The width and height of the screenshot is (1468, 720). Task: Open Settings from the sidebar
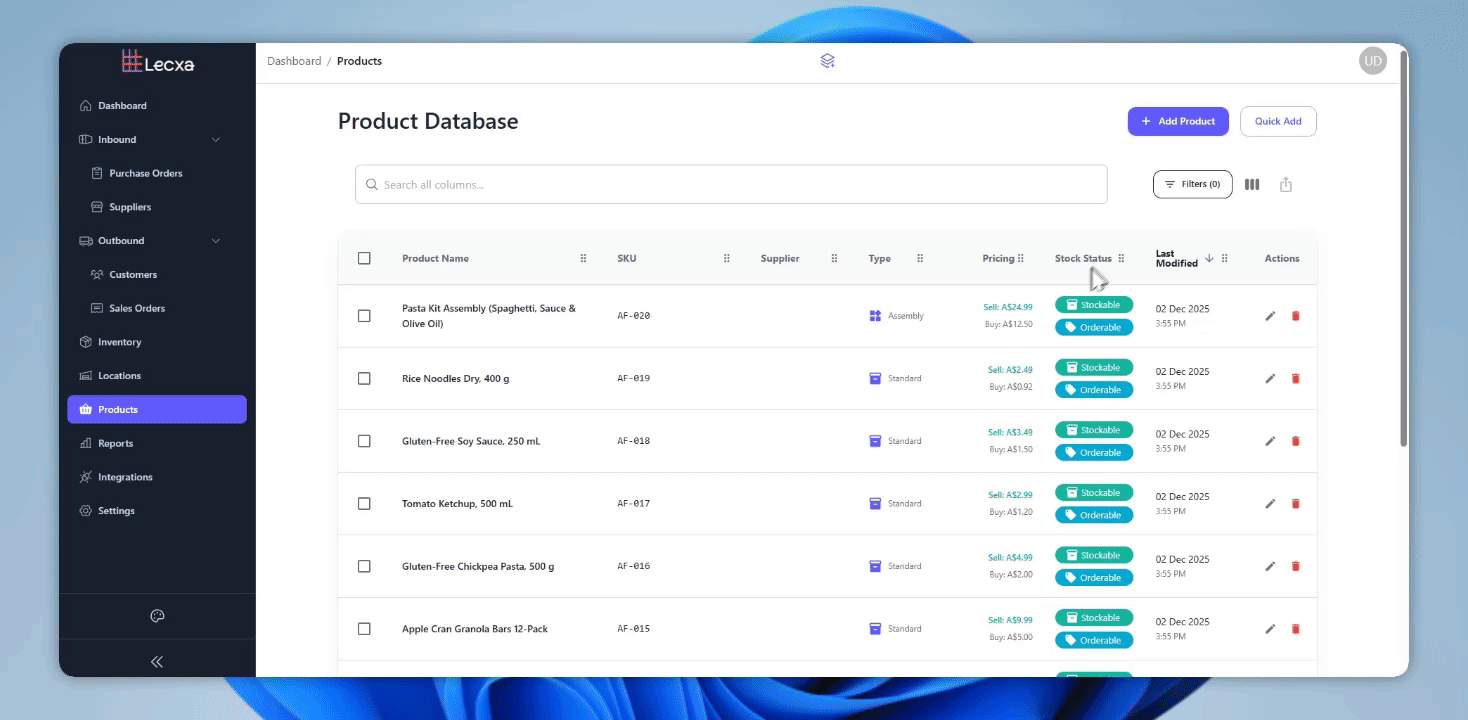[116, 510]
